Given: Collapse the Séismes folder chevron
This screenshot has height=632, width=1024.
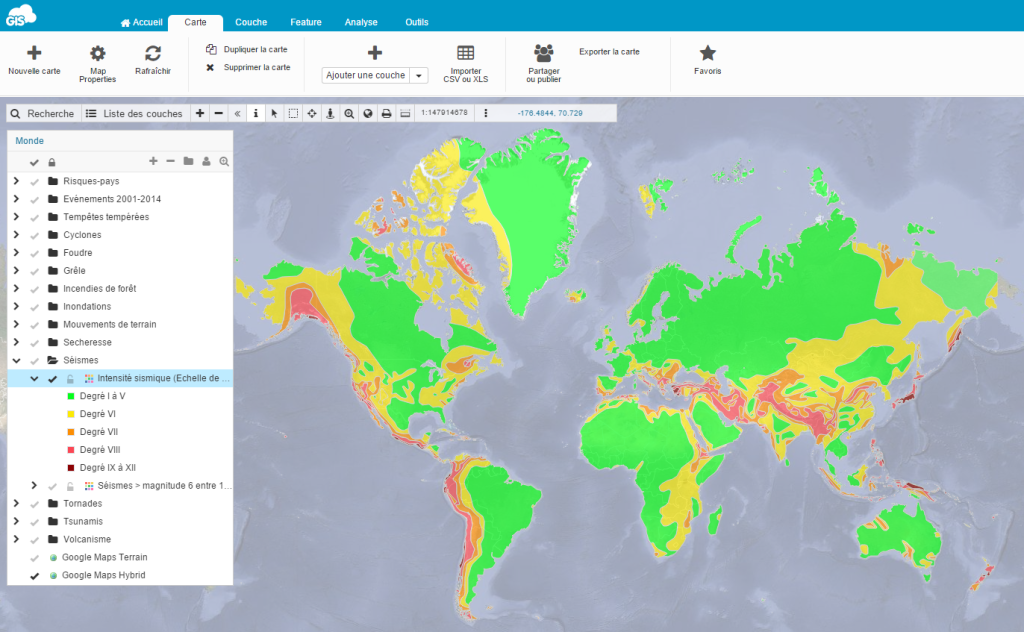Looking at the screenshot, I should pos(16,360).
